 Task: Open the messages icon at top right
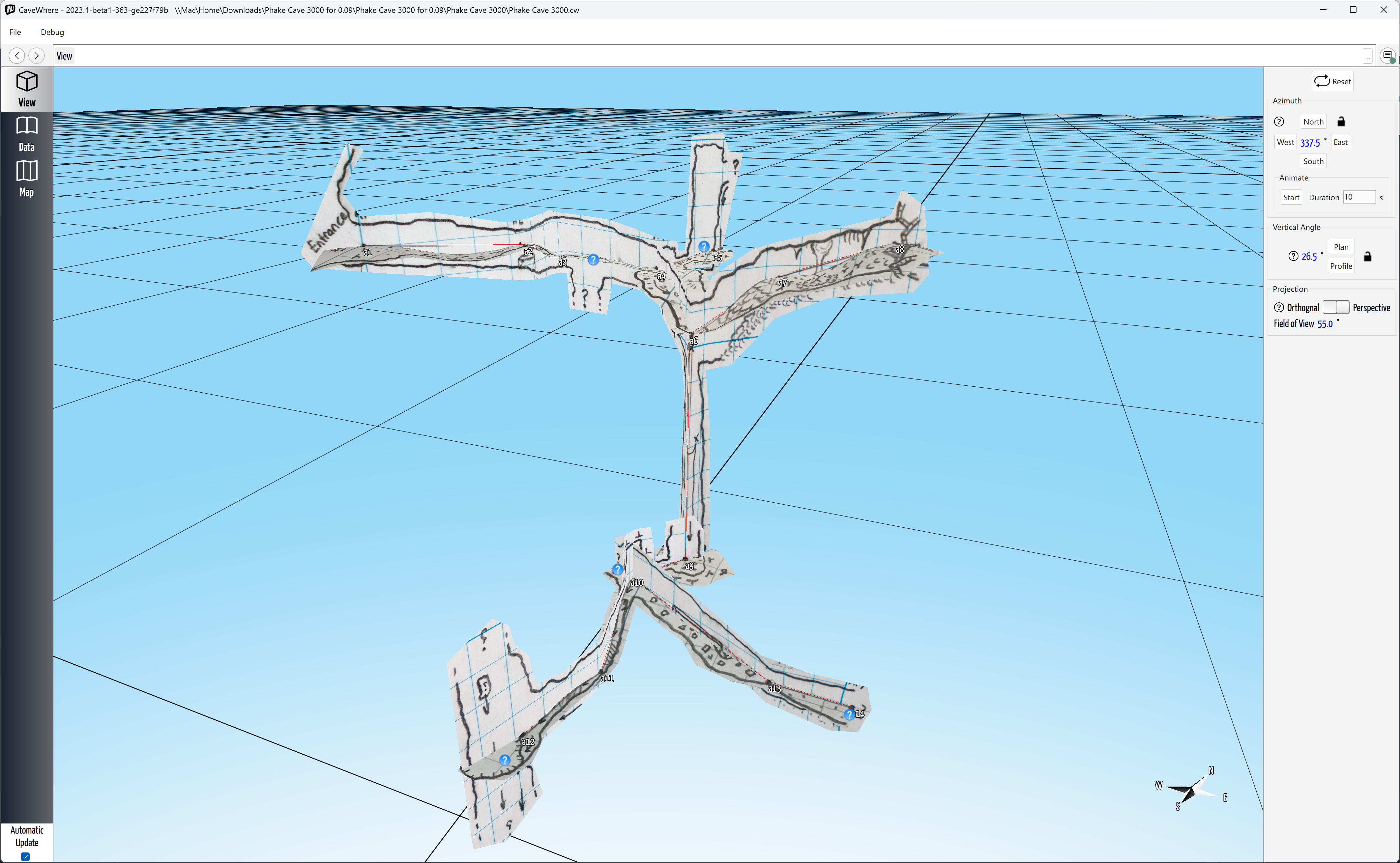[x=1388, y=55]
